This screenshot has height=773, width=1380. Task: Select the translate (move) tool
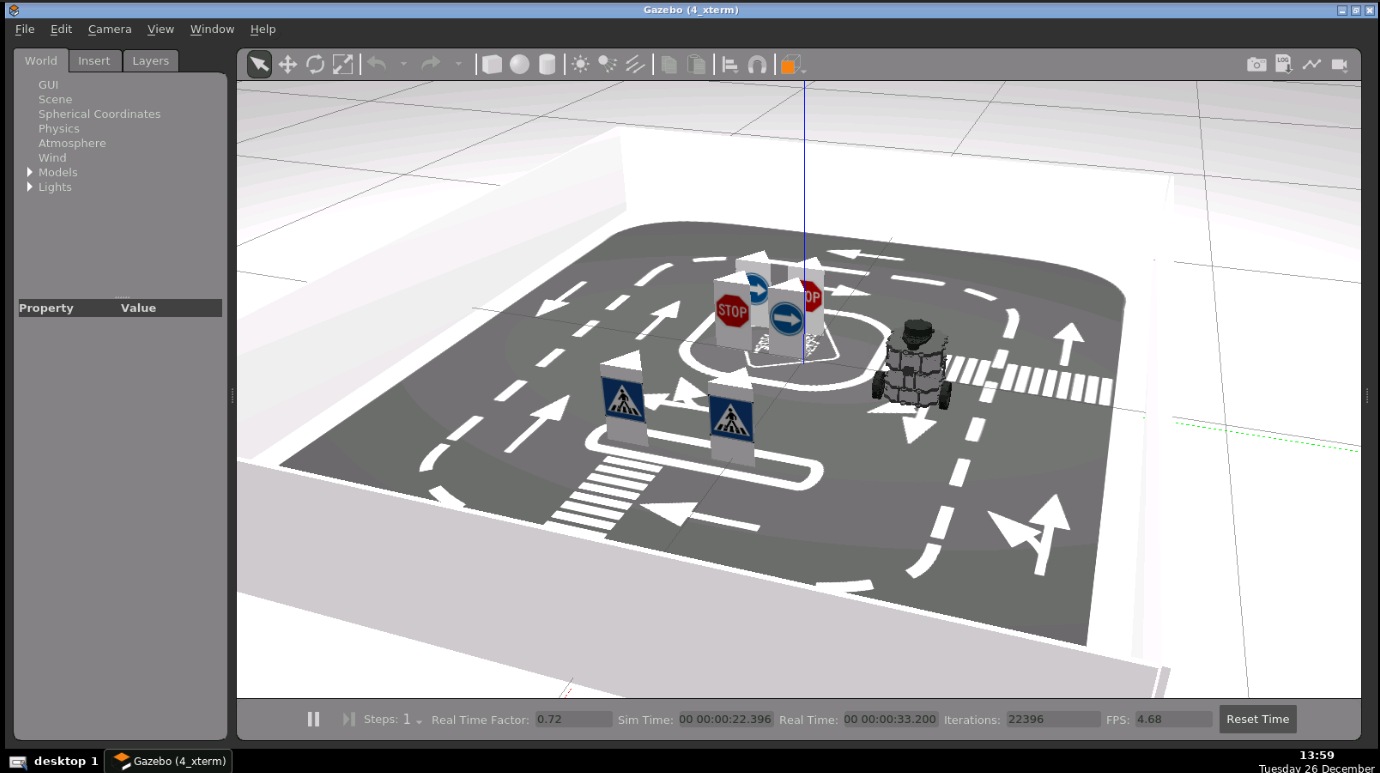coord(287,65)
